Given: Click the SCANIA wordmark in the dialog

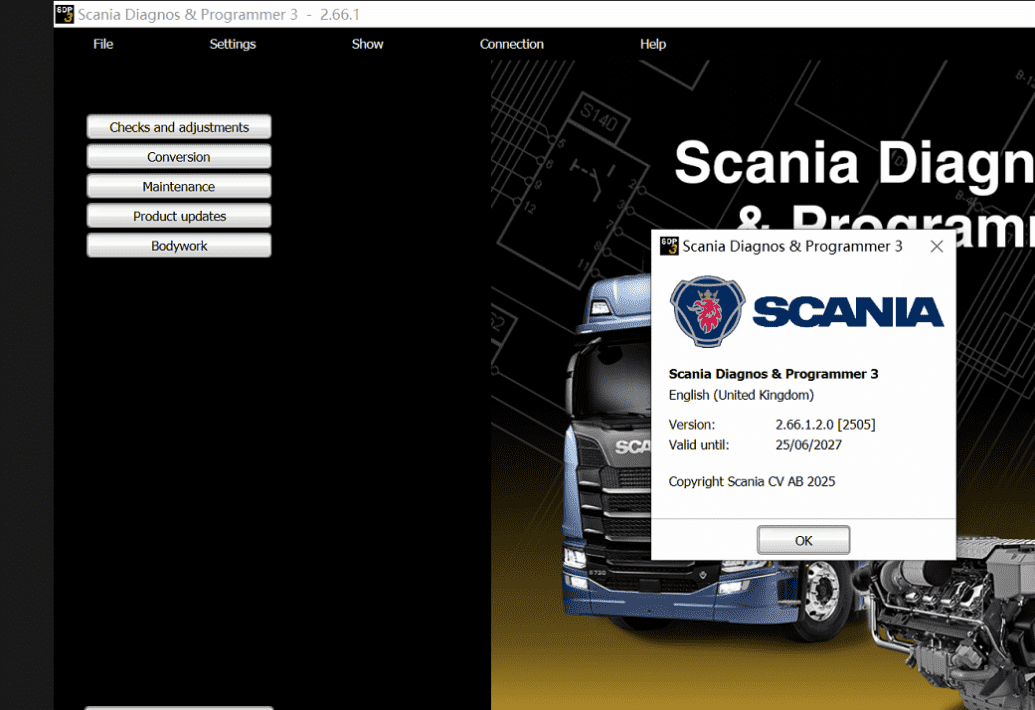Looking at the screenshot, I should pos(848,312).
